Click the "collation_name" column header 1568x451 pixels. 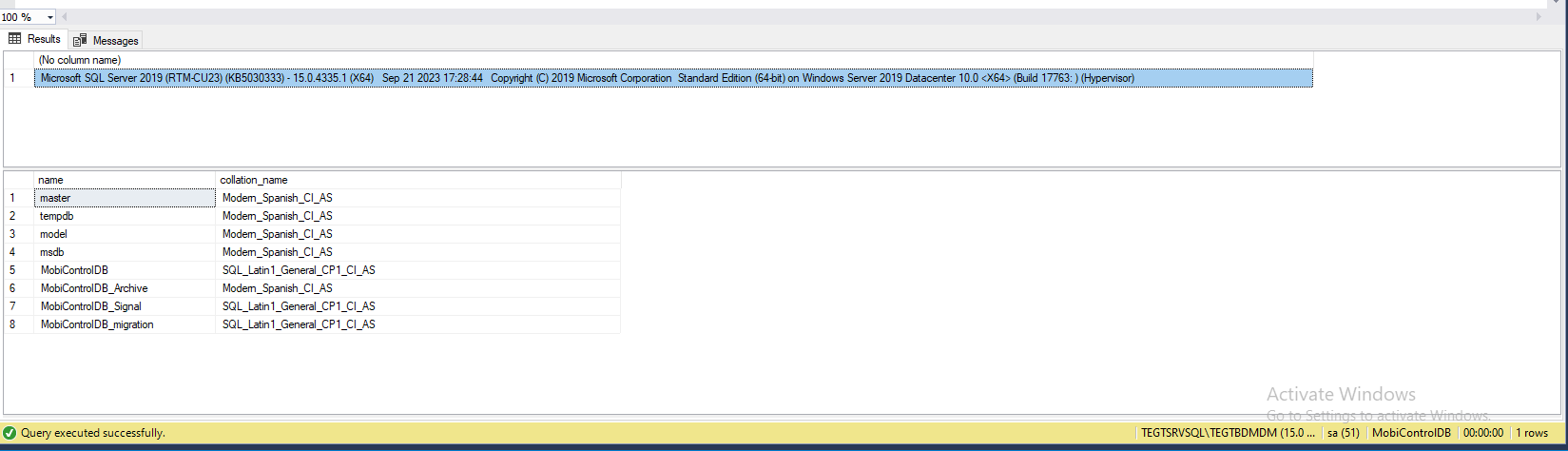418,180
